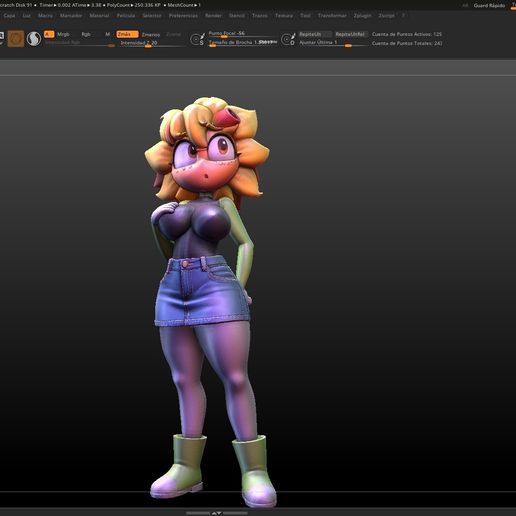Click the RepiteUltRel button

click(x=350, y=34)
